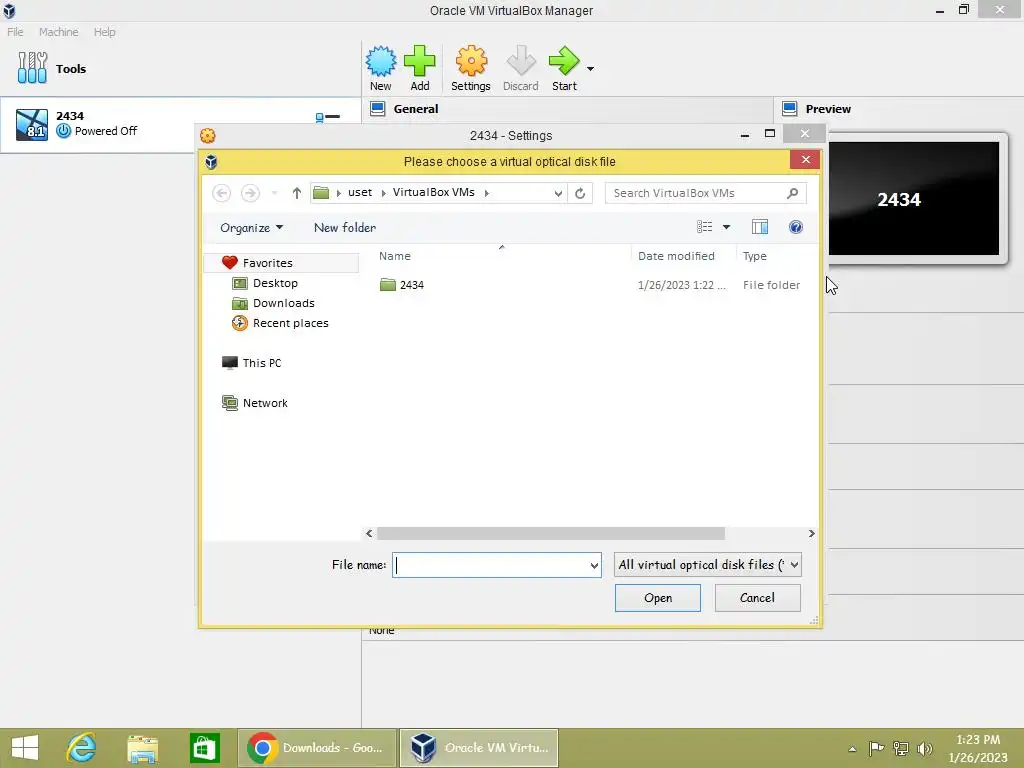1024x768 pixels.
Task: Click the File name text box
Action: tap(490, 565)
